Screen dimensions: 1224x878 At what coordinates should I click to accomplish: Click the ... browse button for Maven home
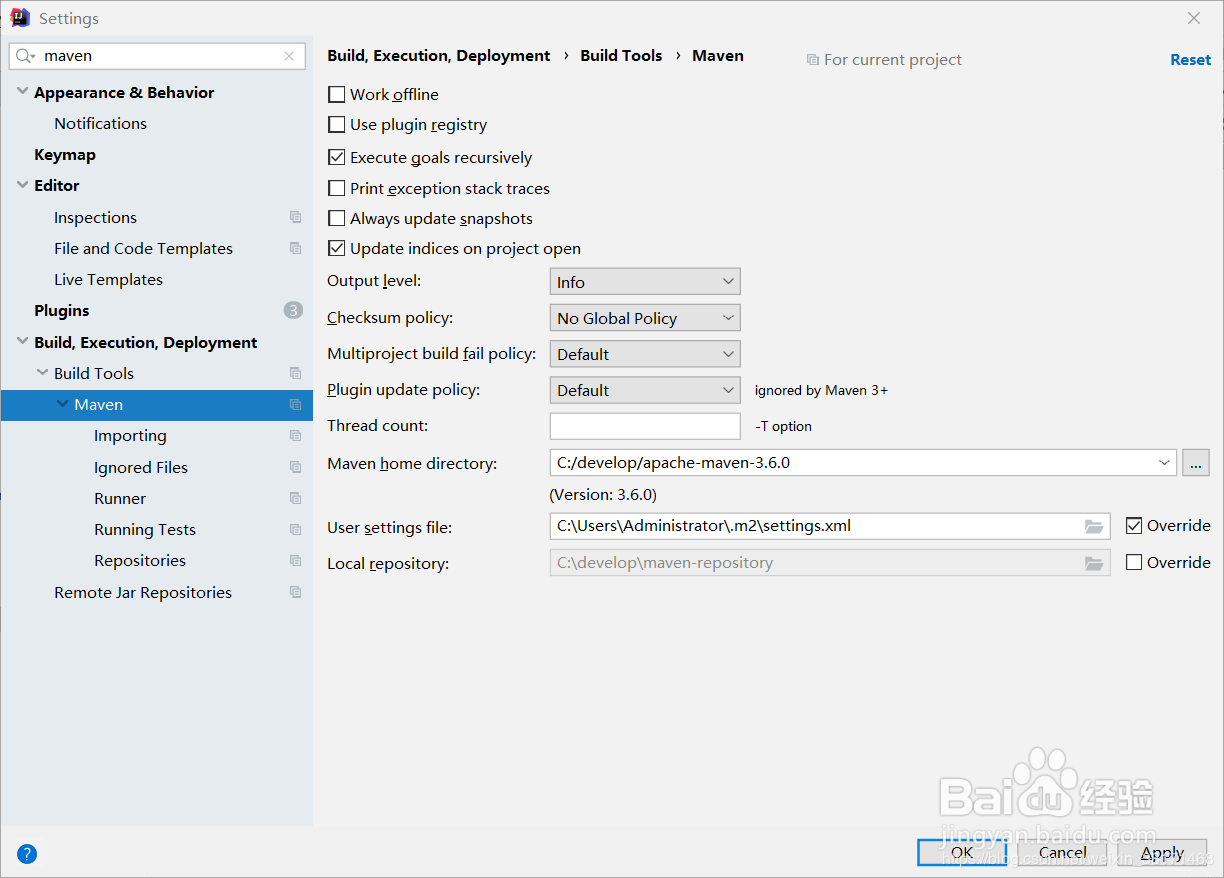(1196, 462)
